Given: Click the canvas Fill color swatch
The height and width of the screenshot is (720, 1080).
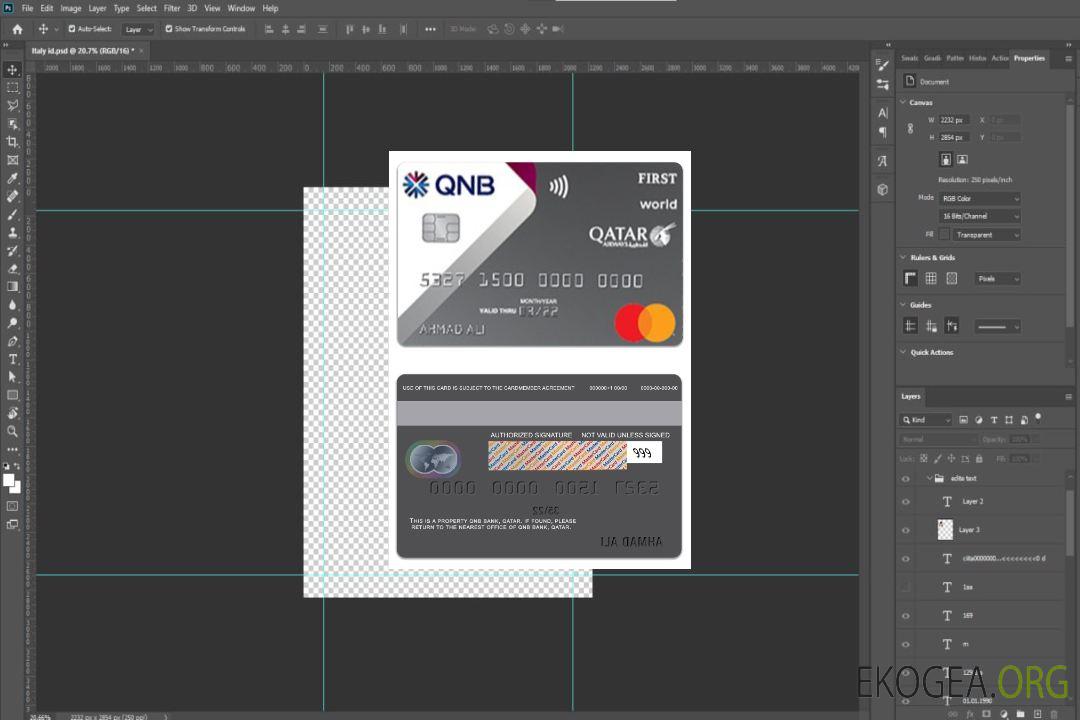Looking at the screenshot, I should pos(944,235).
